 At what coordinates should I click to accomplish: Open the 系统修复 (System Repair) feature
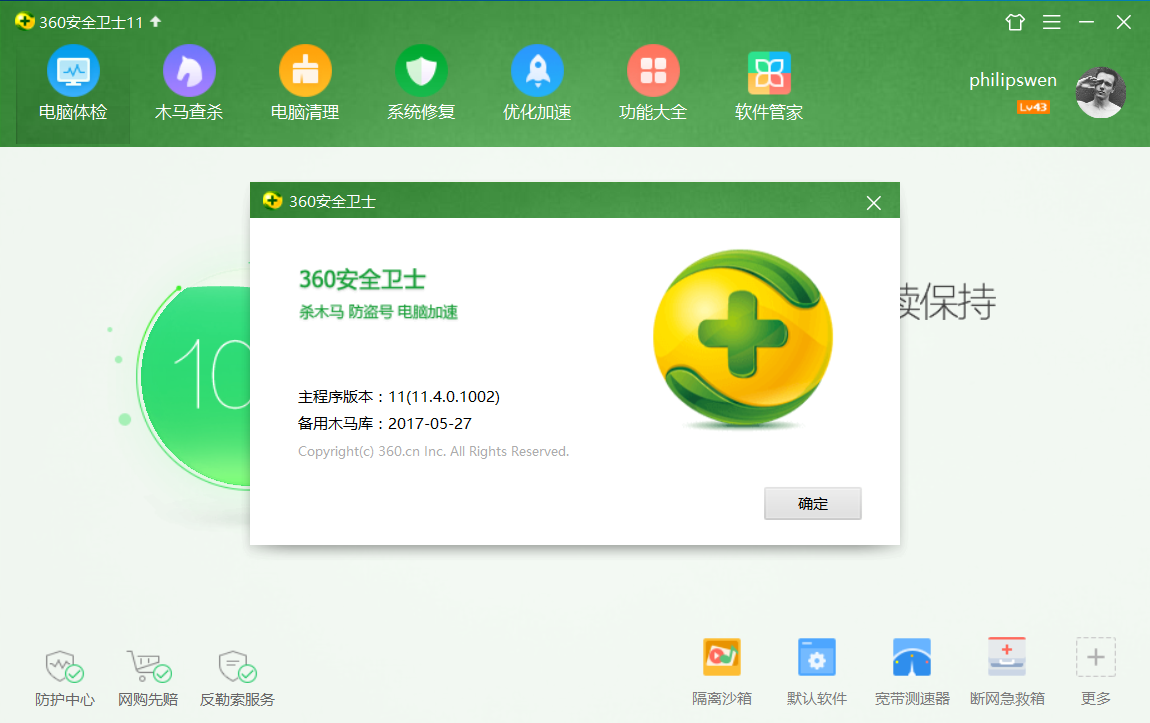[421, 82]
